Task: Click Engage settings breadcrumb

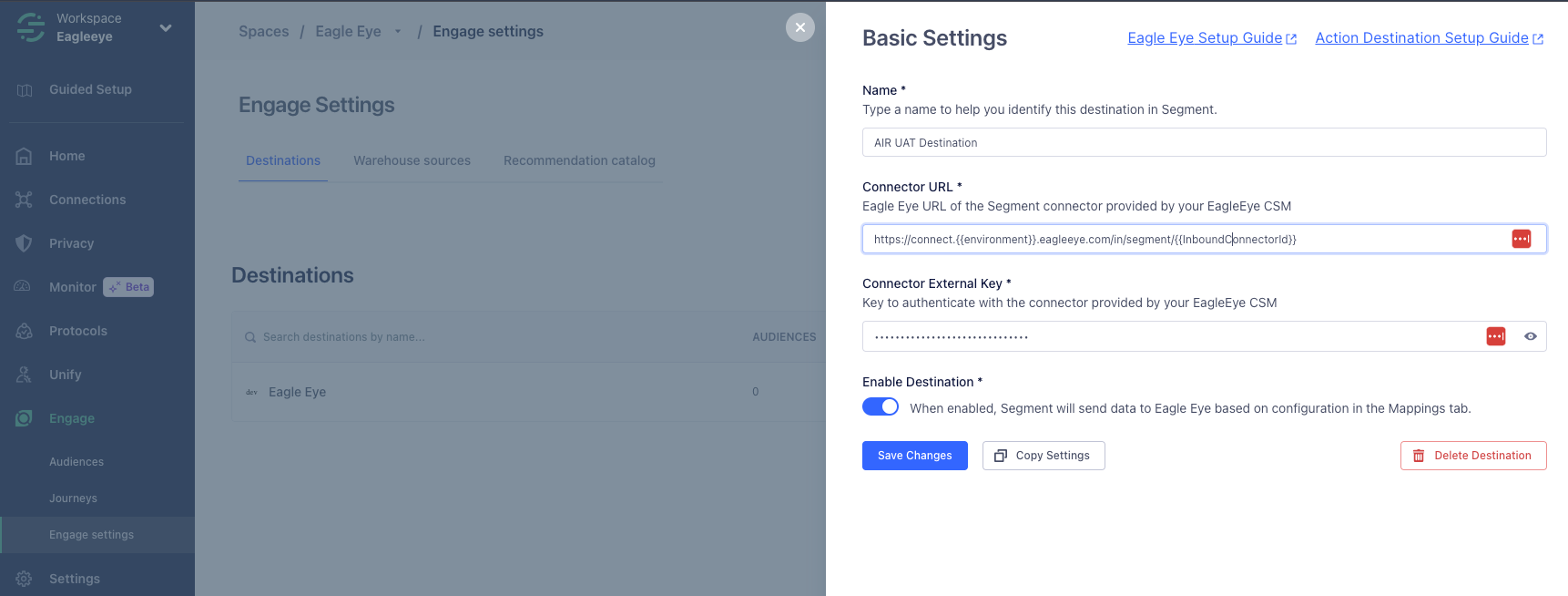Action: [488, 31]
